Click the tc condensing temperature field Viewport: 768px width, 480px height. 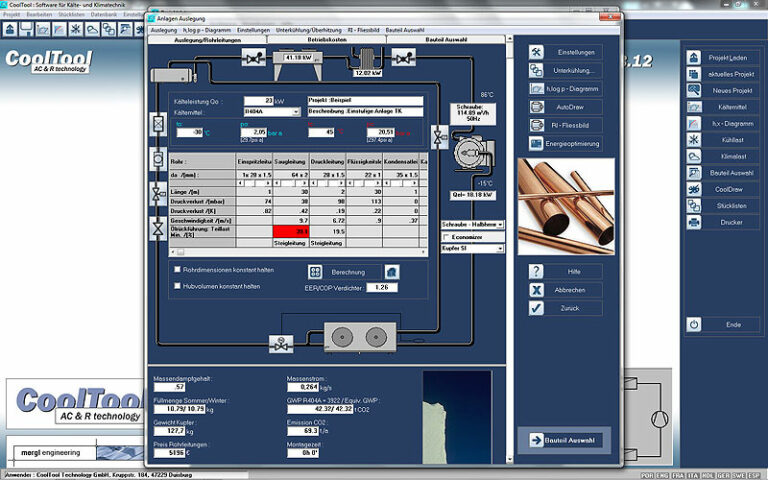coord(321,132)
